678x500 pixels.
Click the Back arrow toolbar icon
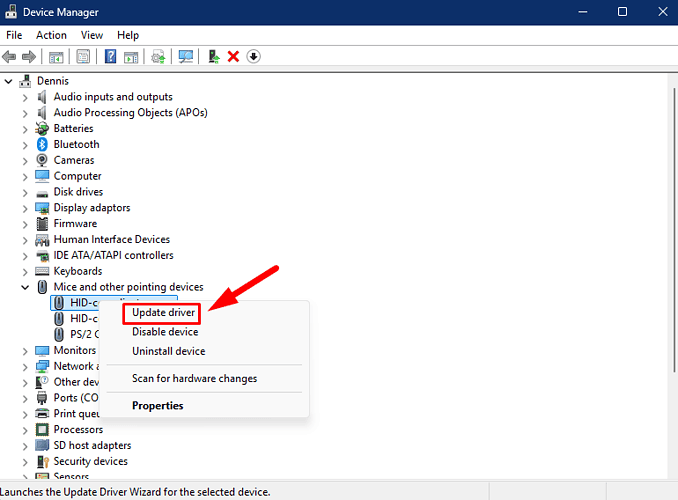point(10,56)
